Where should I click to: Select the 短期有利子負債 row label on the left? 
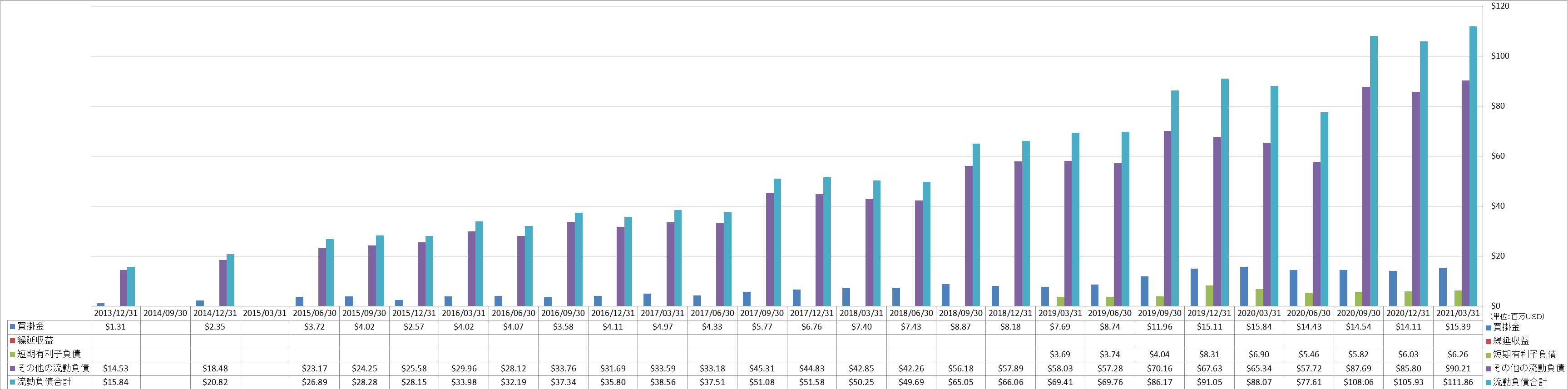[x=49, y=354]
